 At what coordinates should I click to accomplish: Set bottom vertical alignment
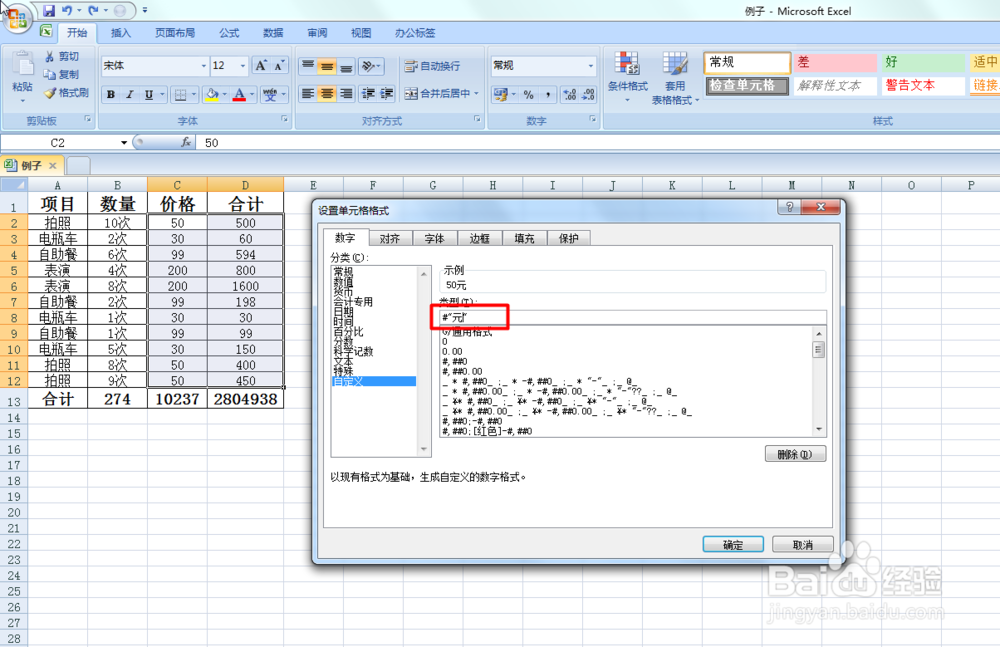(x=346, y=65)
